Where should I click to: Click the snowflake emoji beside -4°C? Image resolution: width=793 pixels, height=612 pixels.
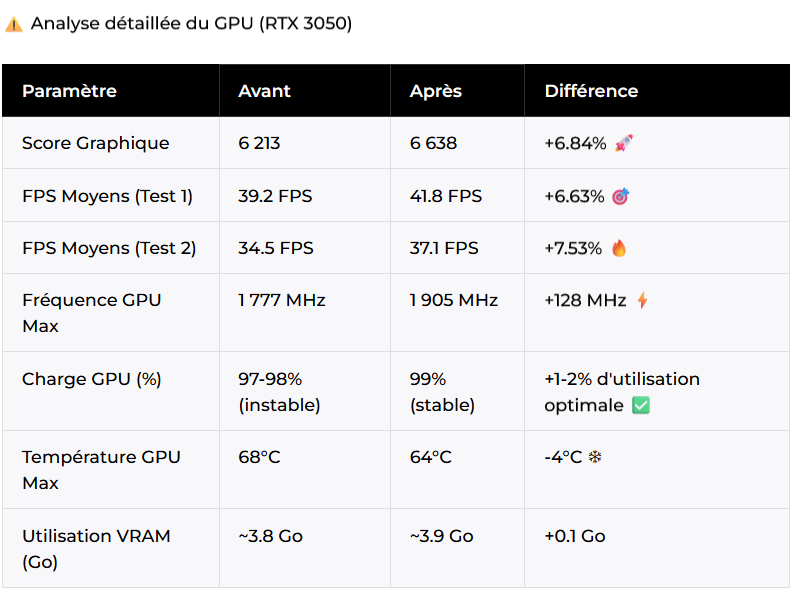(x=595, y=457)
